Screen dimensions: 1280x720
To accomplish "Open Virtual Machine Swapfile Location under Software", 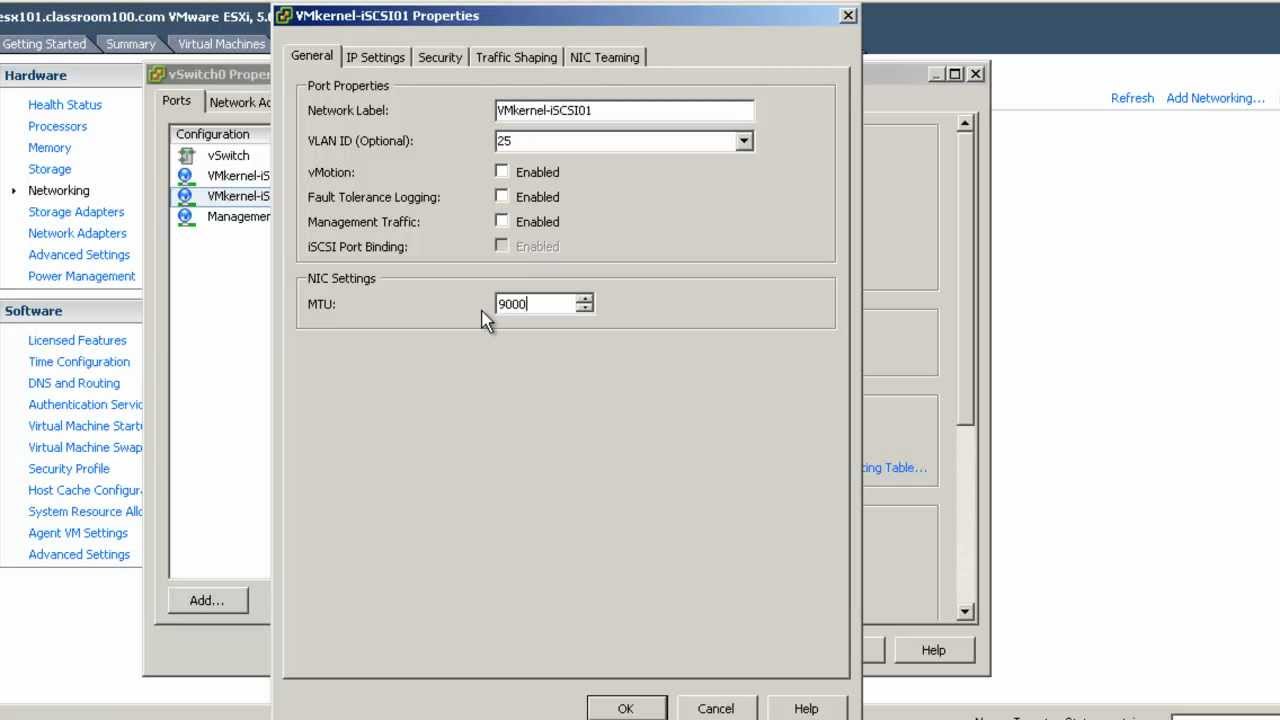I will tap(85, 448).
